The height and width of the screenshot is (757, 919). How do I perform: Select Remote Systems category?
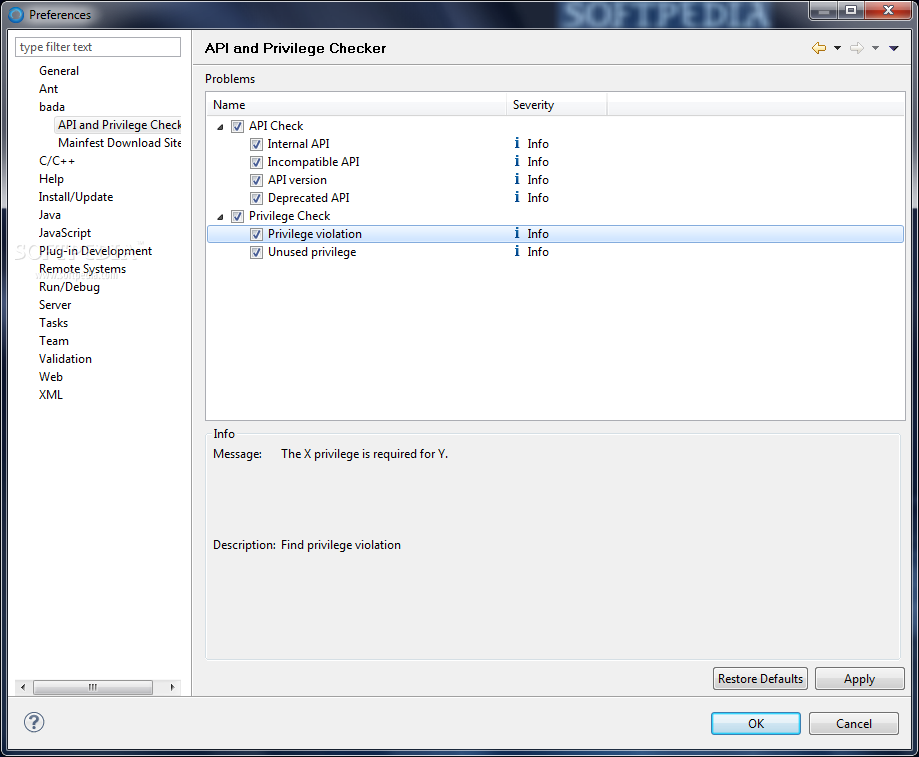83,269
